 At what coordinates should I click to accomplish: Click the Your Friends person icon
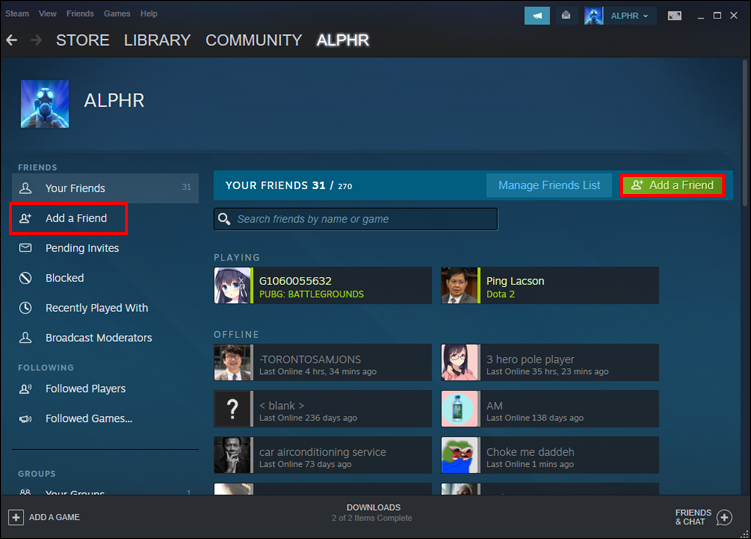coord(25,188)
